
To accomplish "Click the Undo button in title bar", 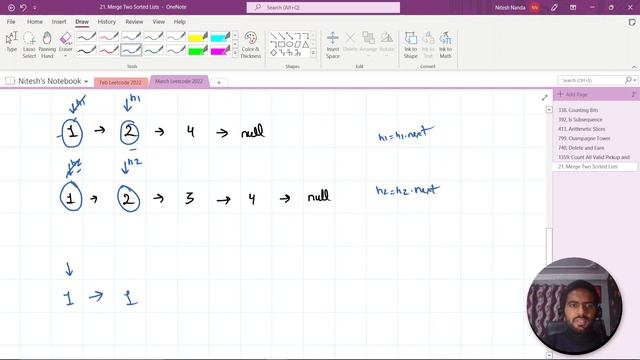I will click(x=23, y=7).
